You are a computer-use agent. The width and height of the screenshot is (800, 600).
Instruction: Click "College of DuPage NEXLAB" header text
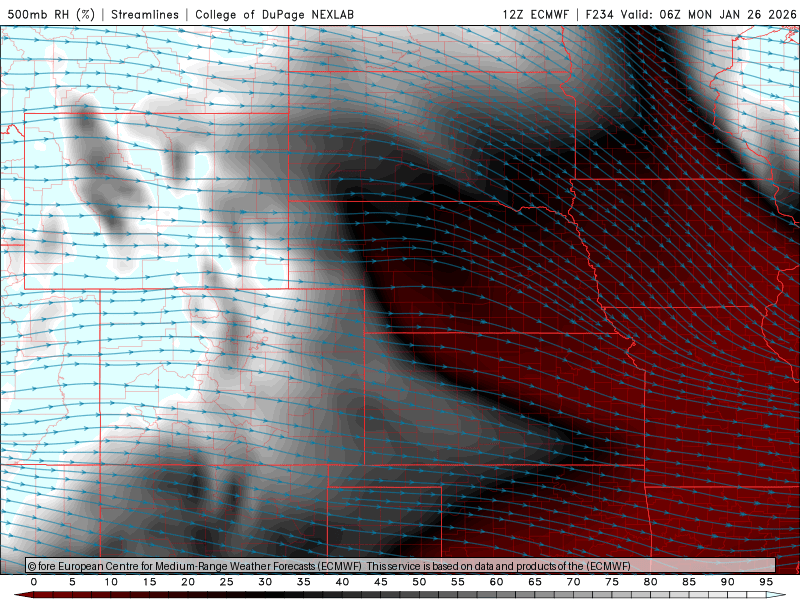[x=274, y=14]
